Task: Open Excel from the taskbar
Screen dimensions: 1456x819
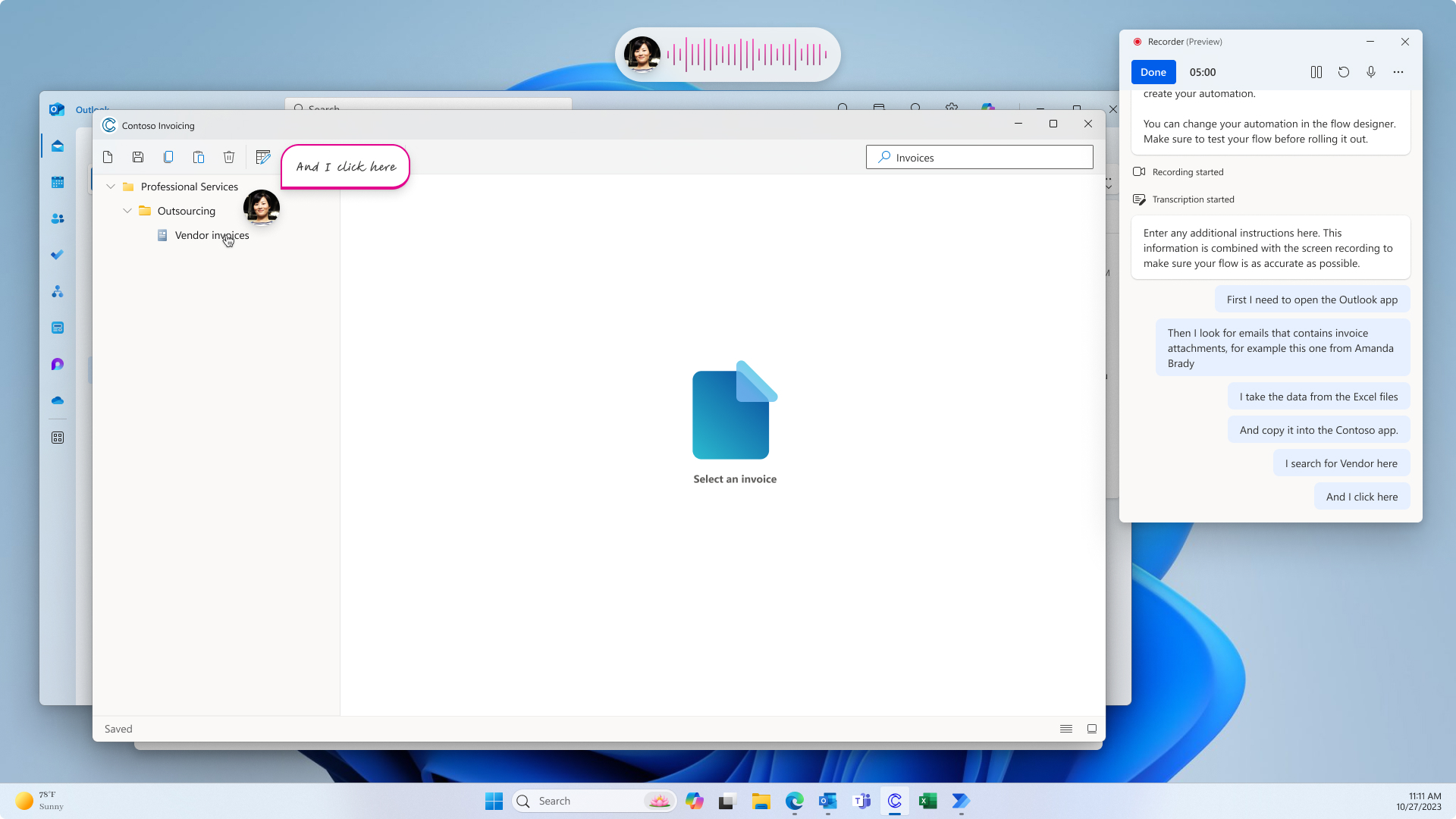Action: click(927, 801)
